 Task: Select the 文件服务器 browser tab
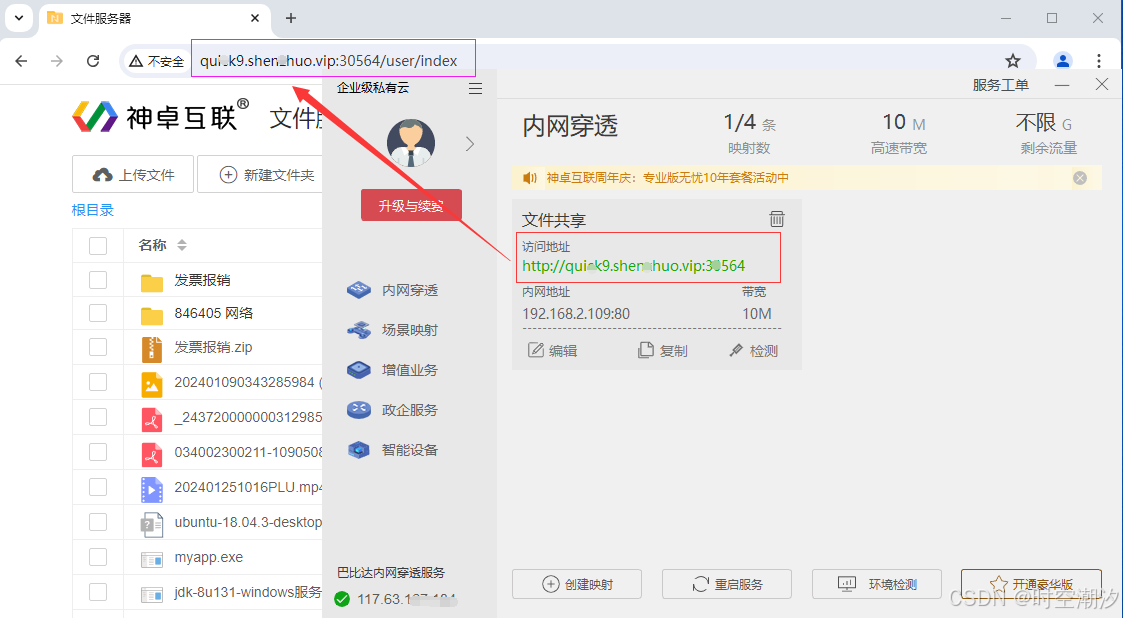(155, 19)
